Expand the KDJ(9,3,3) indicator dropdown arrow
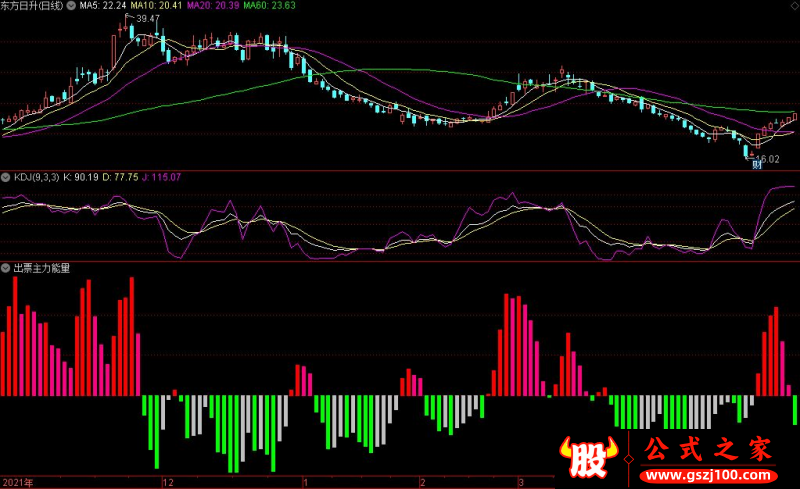 tap(5, 178)
